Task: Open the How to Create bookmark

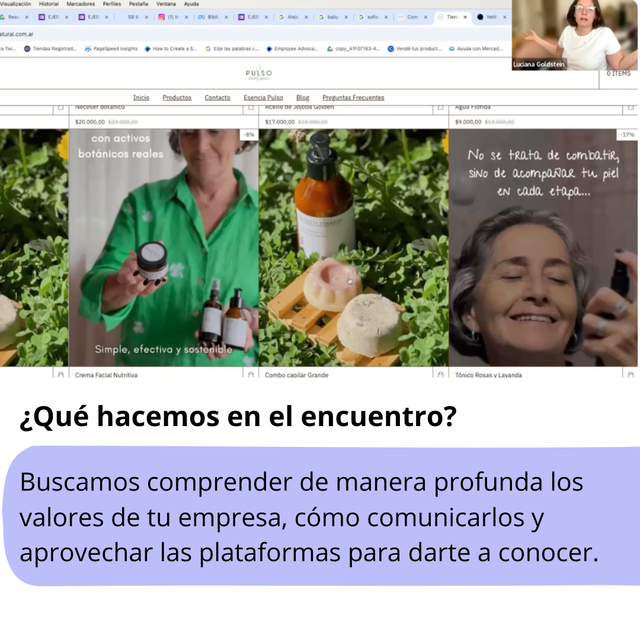Action: click(173, 48)
